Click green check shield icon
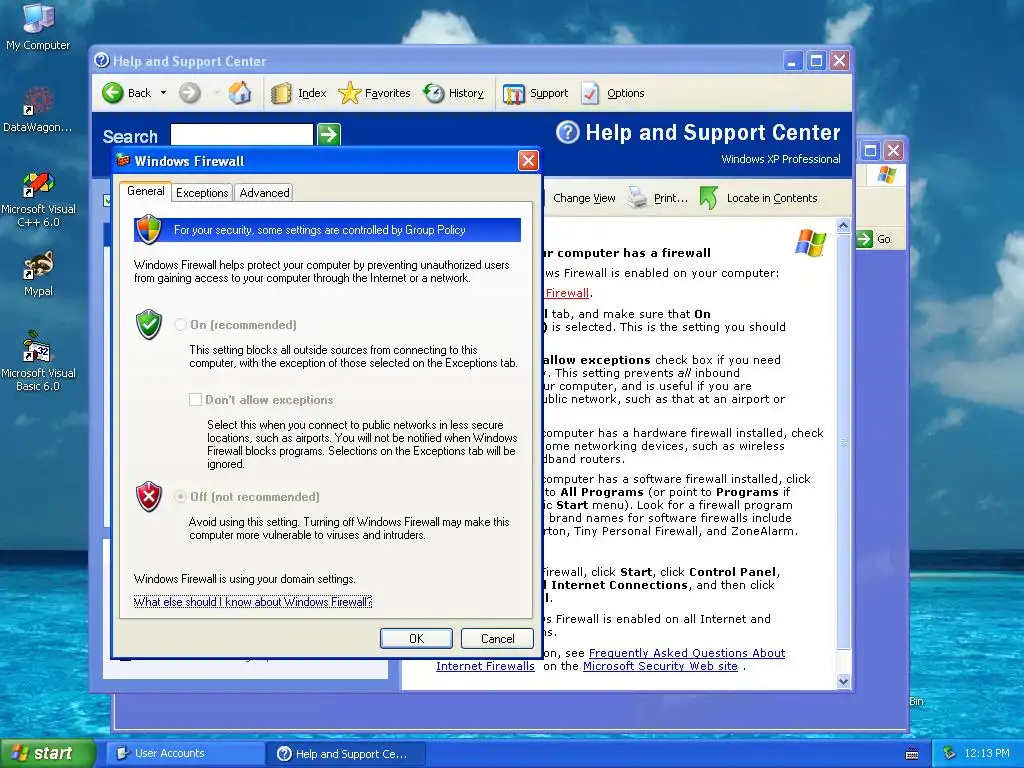The height and width of the screenshot is (768, 1024). [x=149, y=324]
